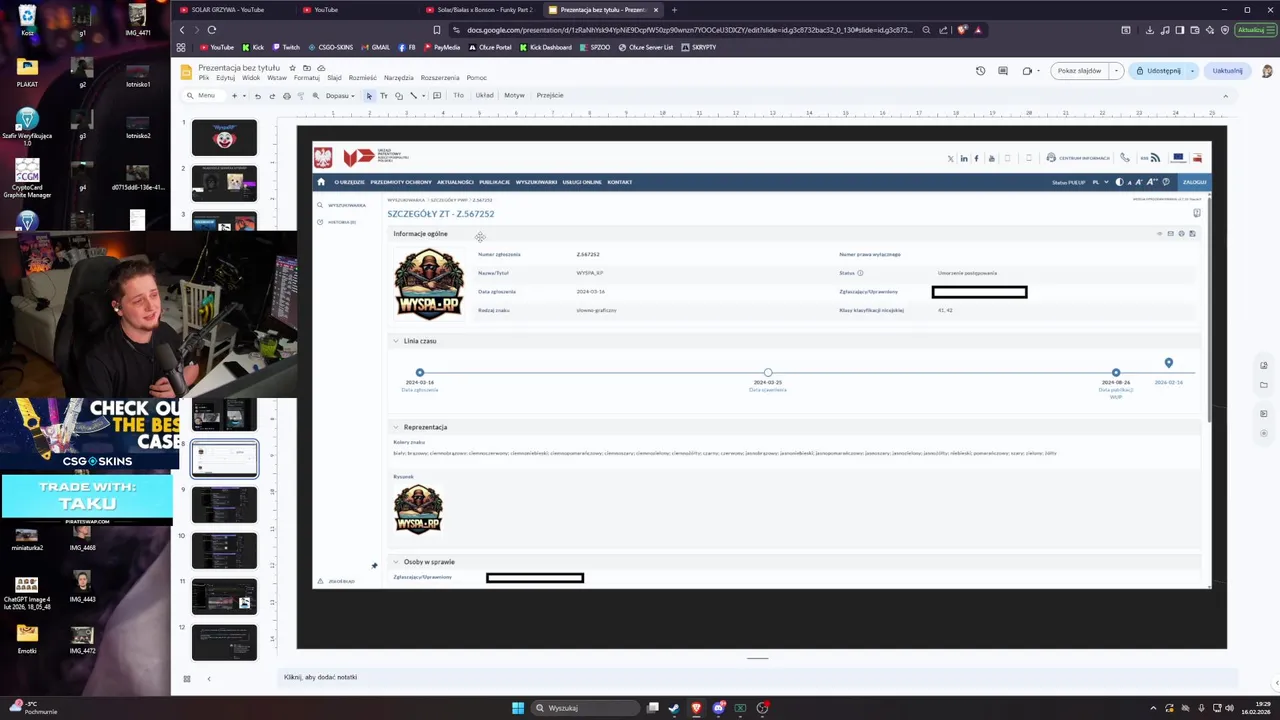
Task: Open browser downloads icon
Action: coord(1150,30)
